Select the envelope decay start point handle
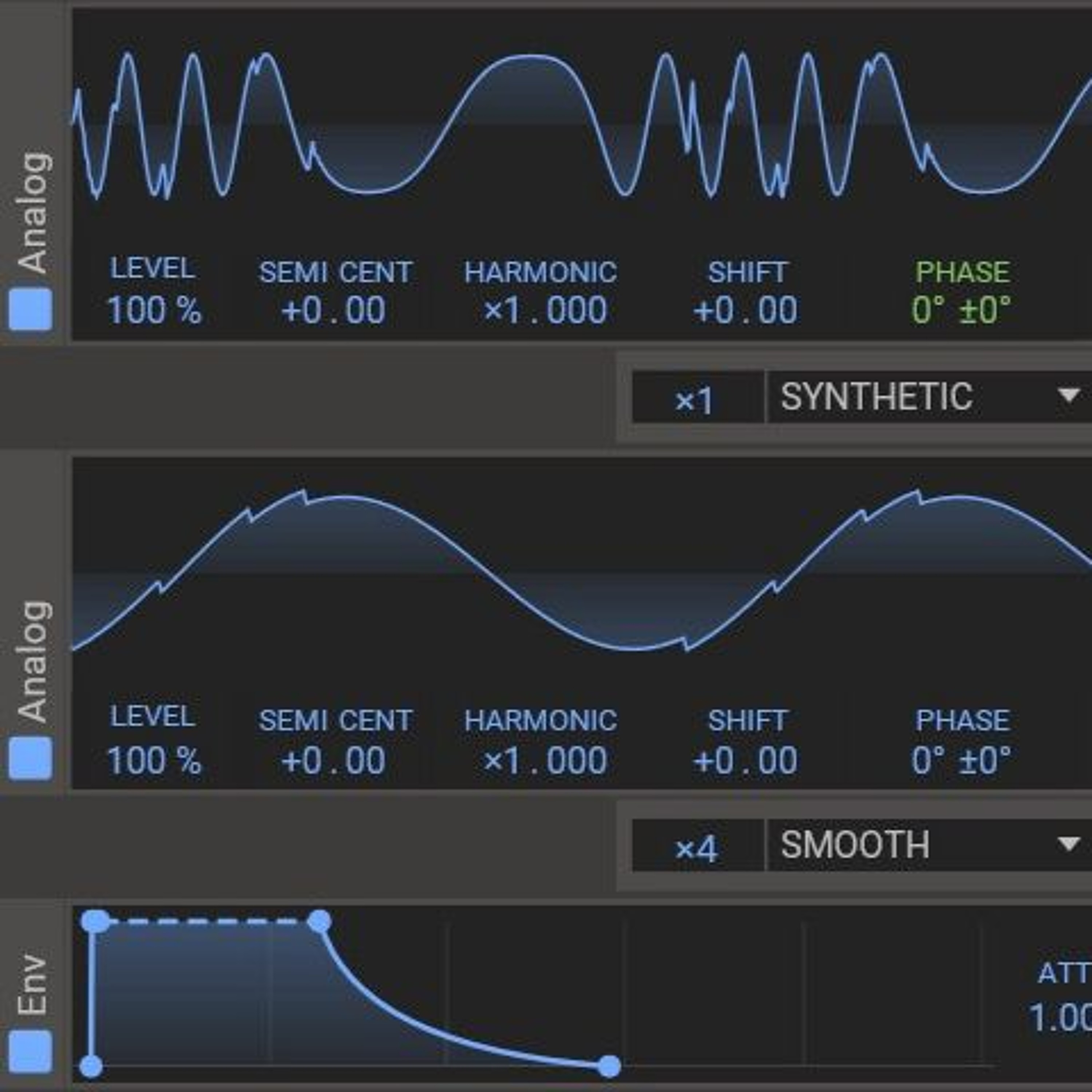 [x=320, y=921]
